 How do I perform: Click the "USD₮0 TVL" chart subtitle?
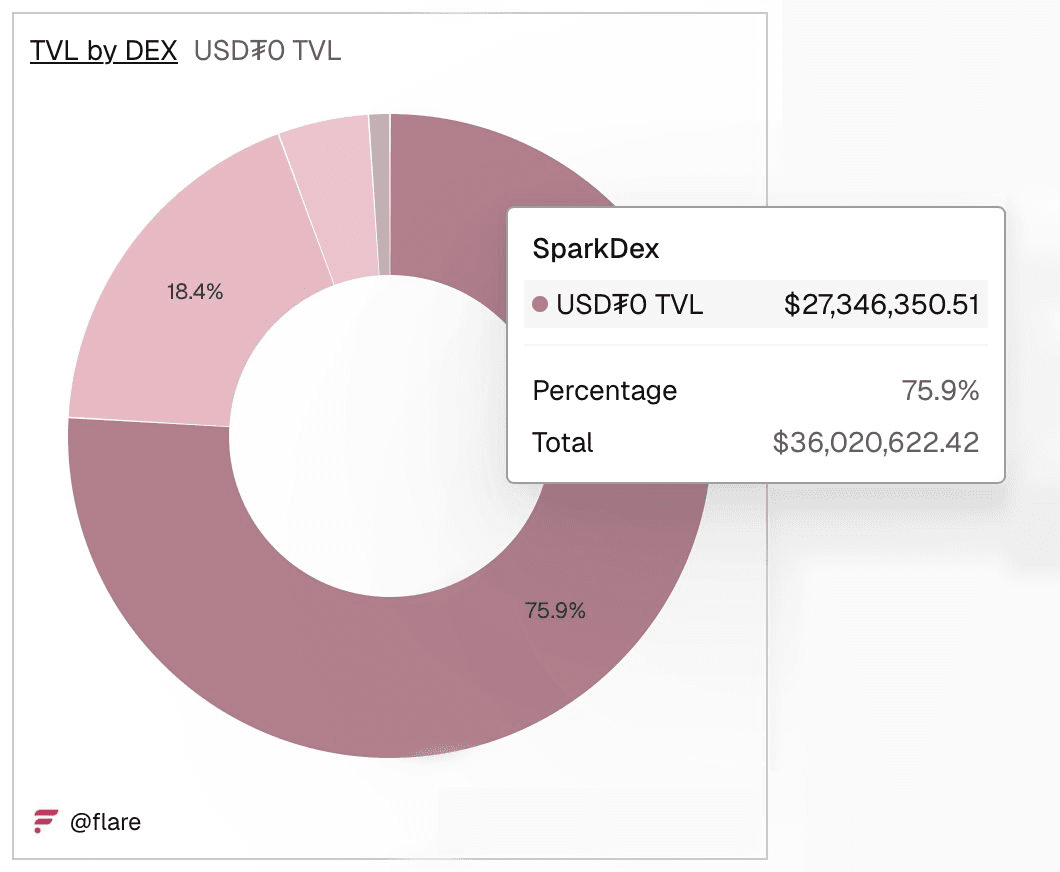pyautogui.click(x=267, y=50)
